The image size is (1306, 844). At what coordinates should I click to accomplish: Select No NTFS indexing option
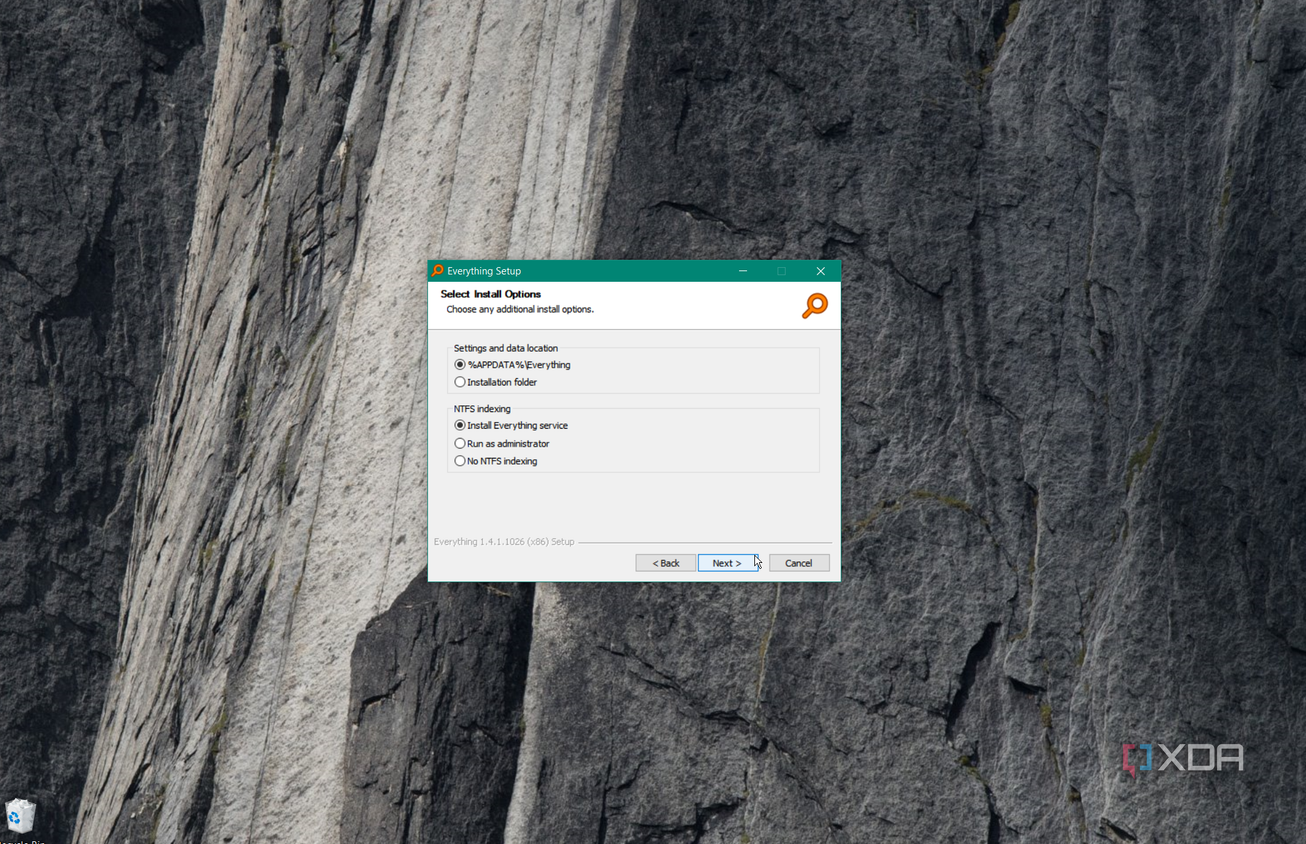496,461
